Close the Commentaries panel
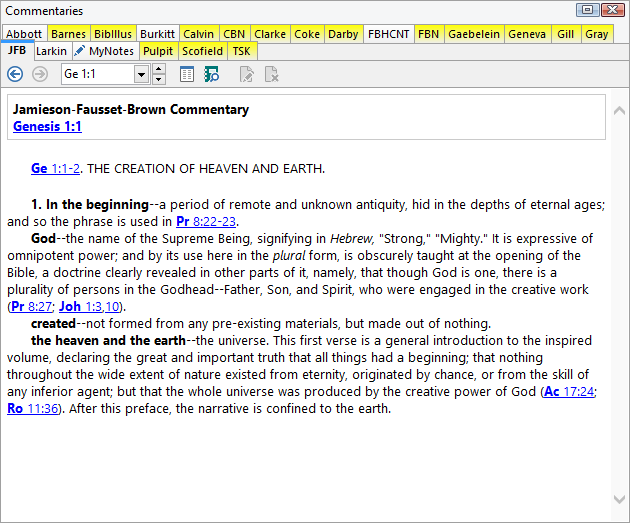The height and width of the screenshot is (523, 630). click(x=613, y=10)
